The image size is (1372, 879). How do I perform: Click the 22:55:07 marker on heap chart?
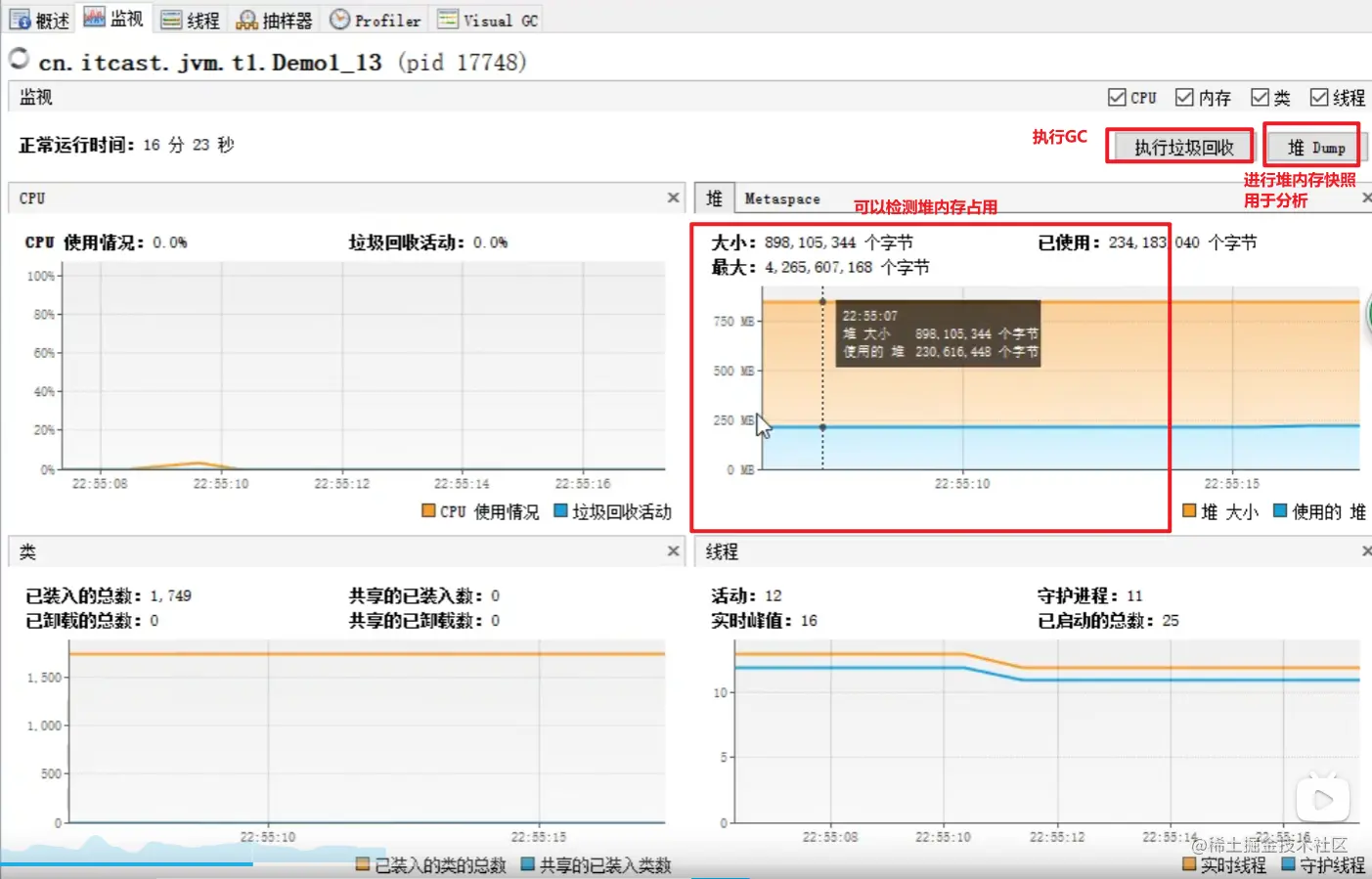pos(822,301)
